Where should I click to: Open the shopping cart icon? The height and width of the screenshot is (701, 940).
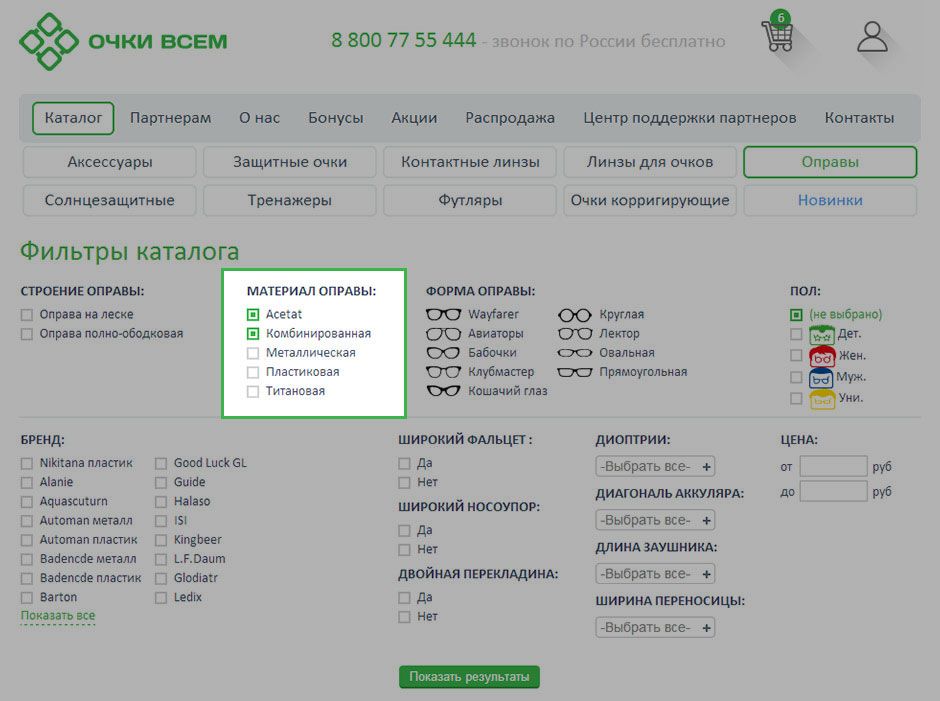(777, 36)
